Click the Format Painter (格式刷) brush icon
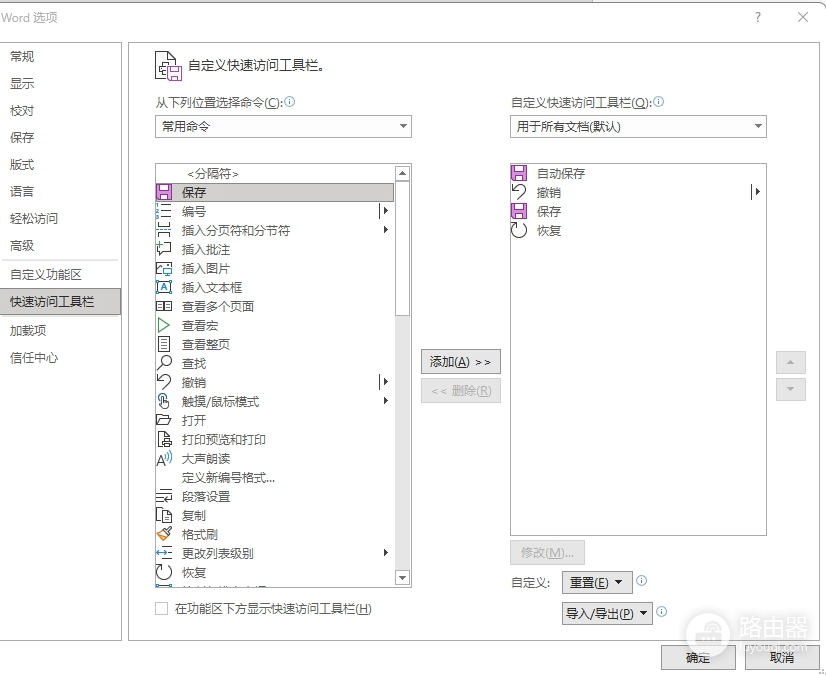826x675 pixels. point(164,534)
